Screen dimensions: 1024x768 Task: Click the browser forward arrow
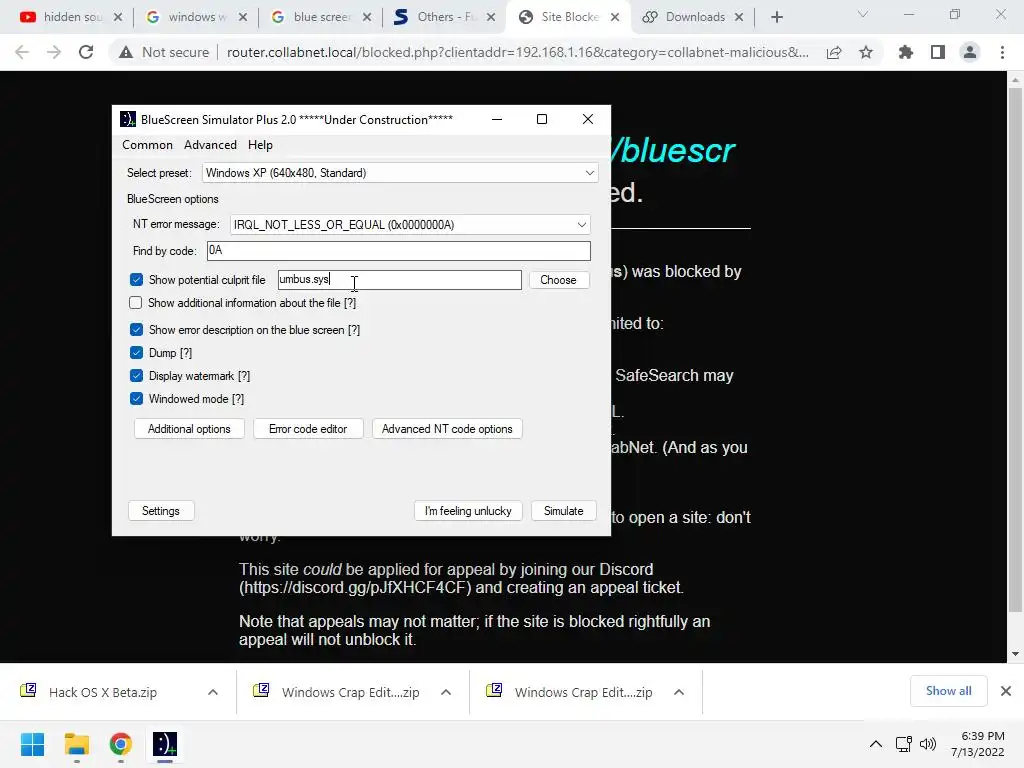click(x=54, y=52)
